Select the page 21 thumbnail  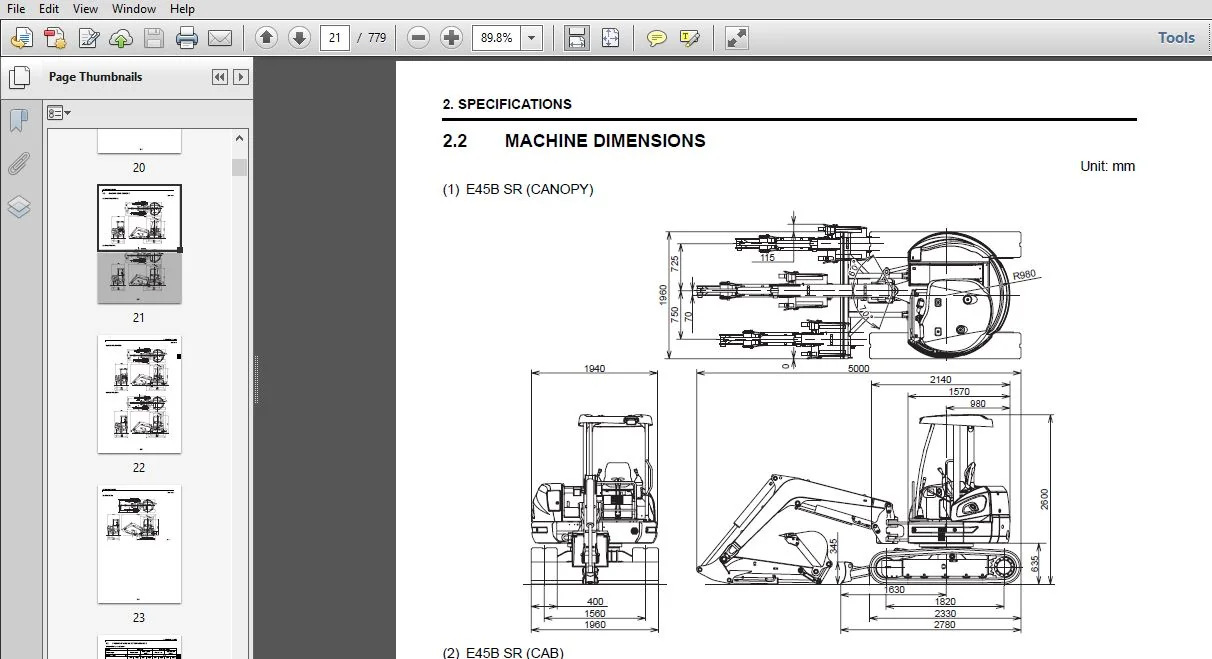pyautogui.click(x=139, y=244)
